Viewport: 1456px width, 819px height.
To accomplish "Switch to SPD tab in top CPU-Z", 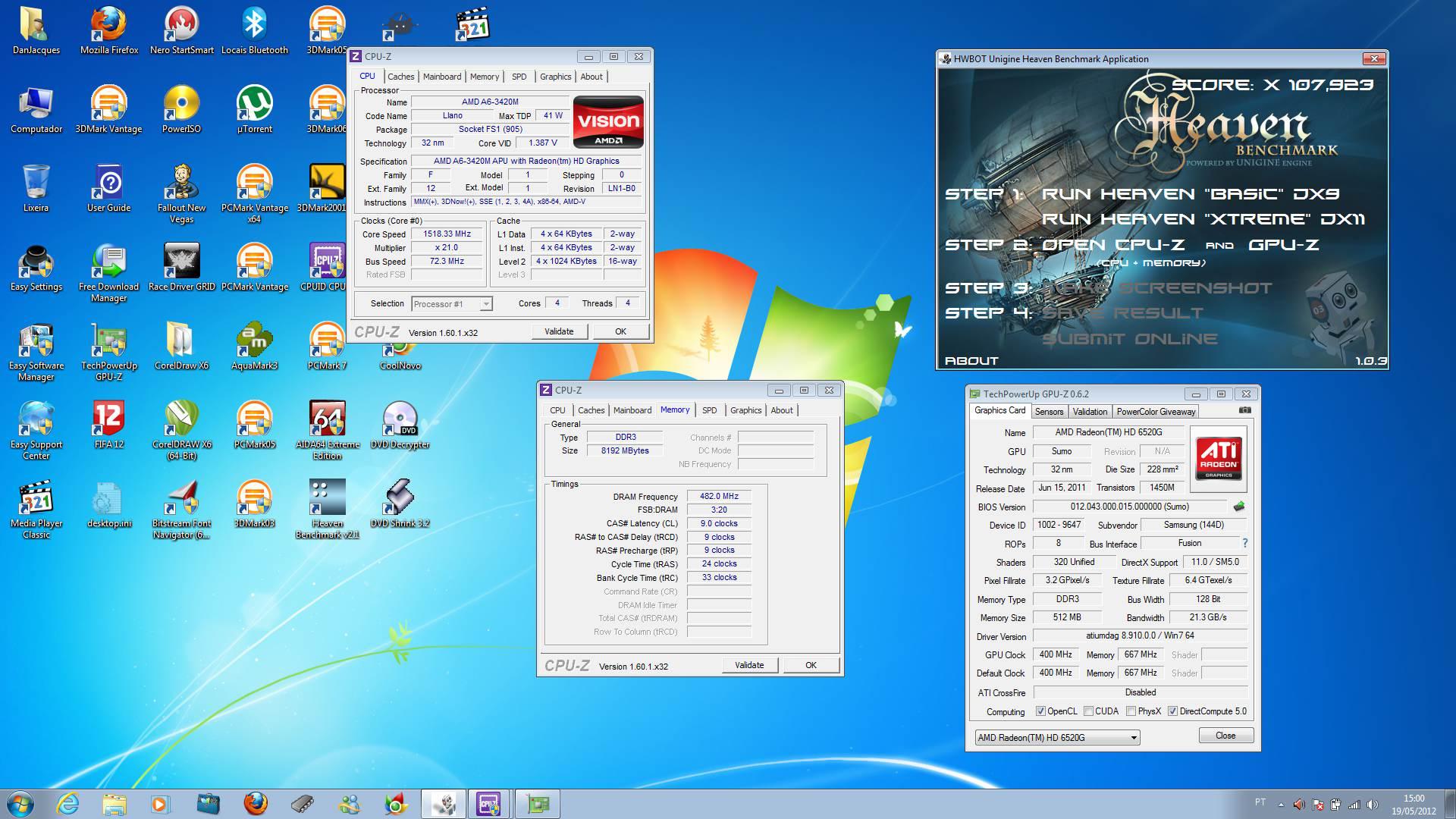I will [x=519, y=77].
